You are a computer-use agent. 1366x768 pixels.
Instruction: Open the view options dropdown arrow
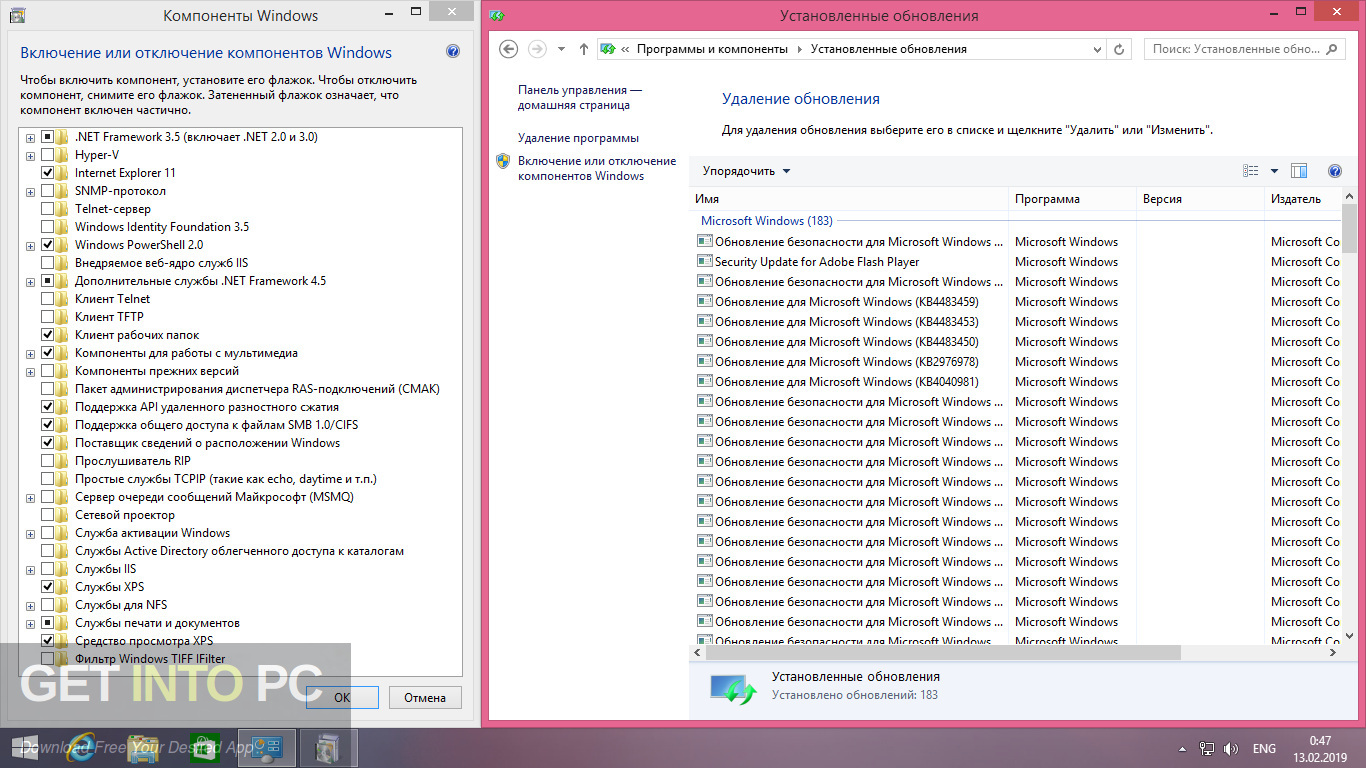click(1274, 171)
